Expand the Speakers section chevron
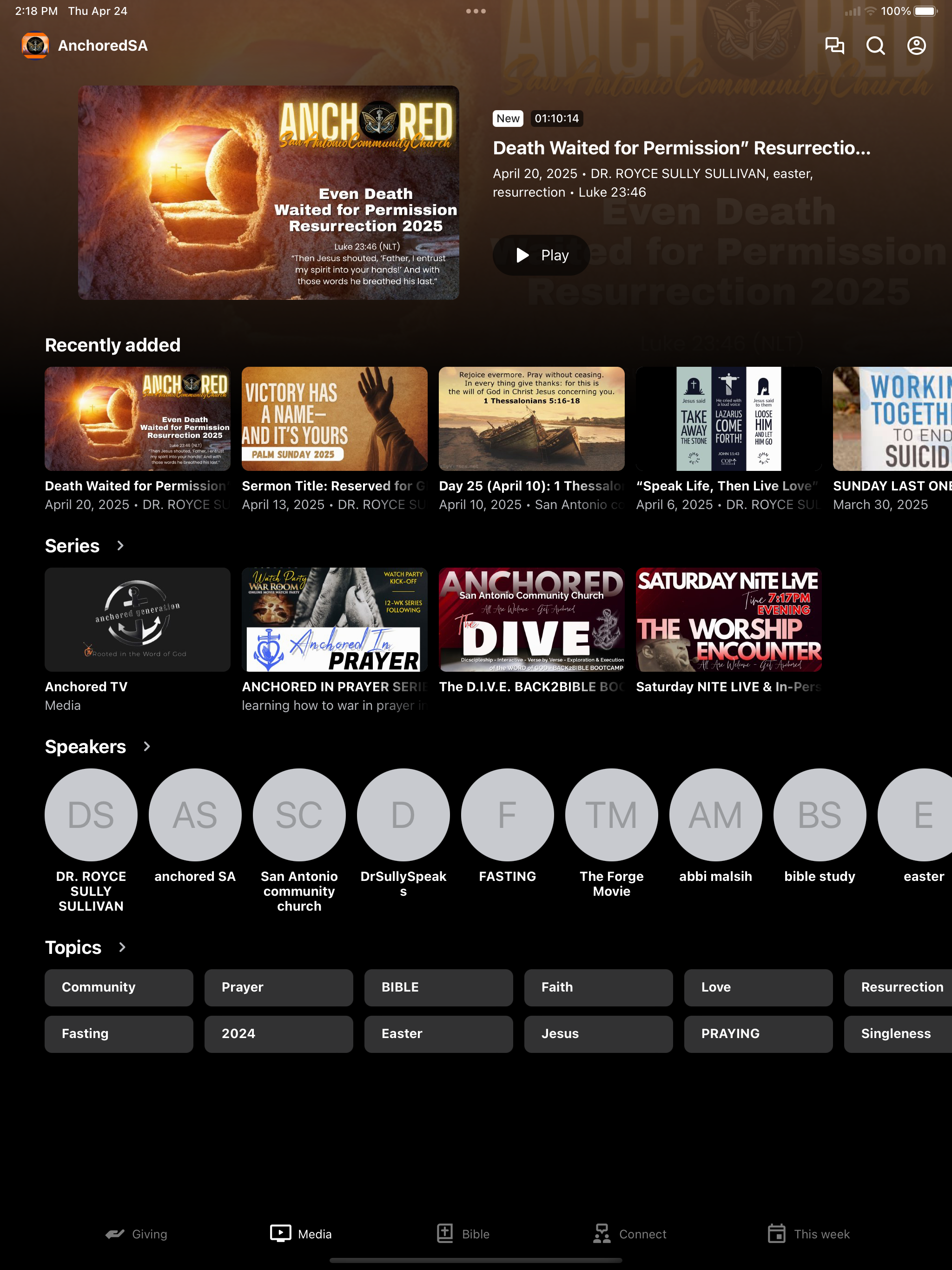952x1270 pixels. [x=146, y=747]
